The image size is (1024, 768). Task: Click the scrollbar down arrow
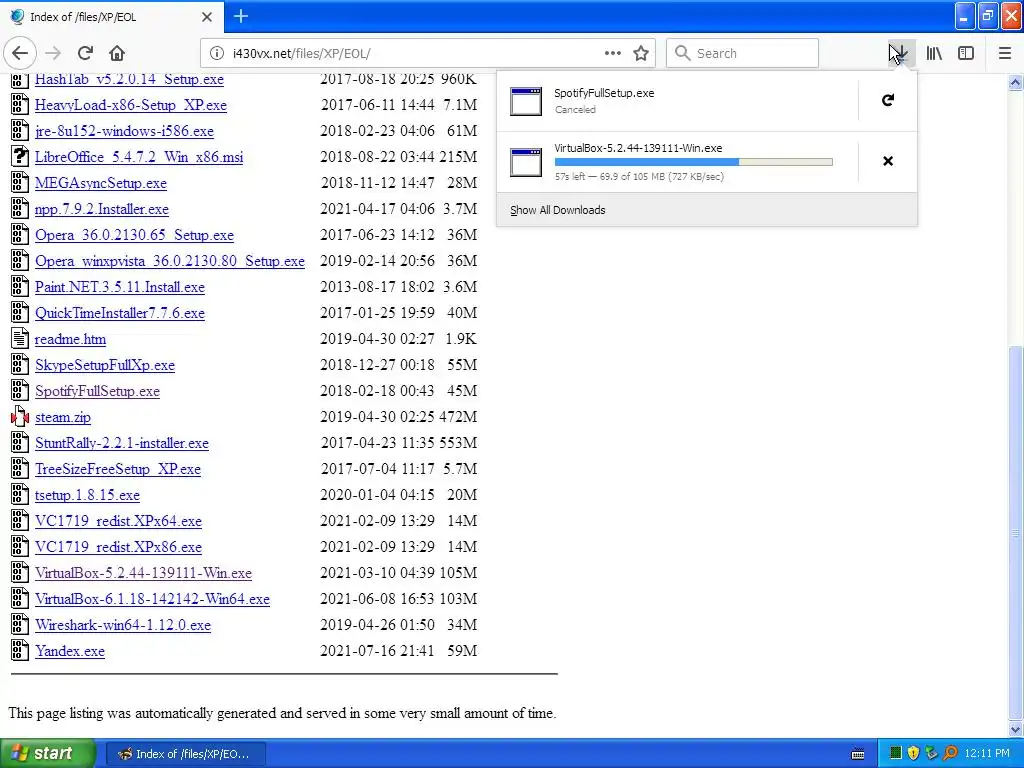click(1016, 729)
